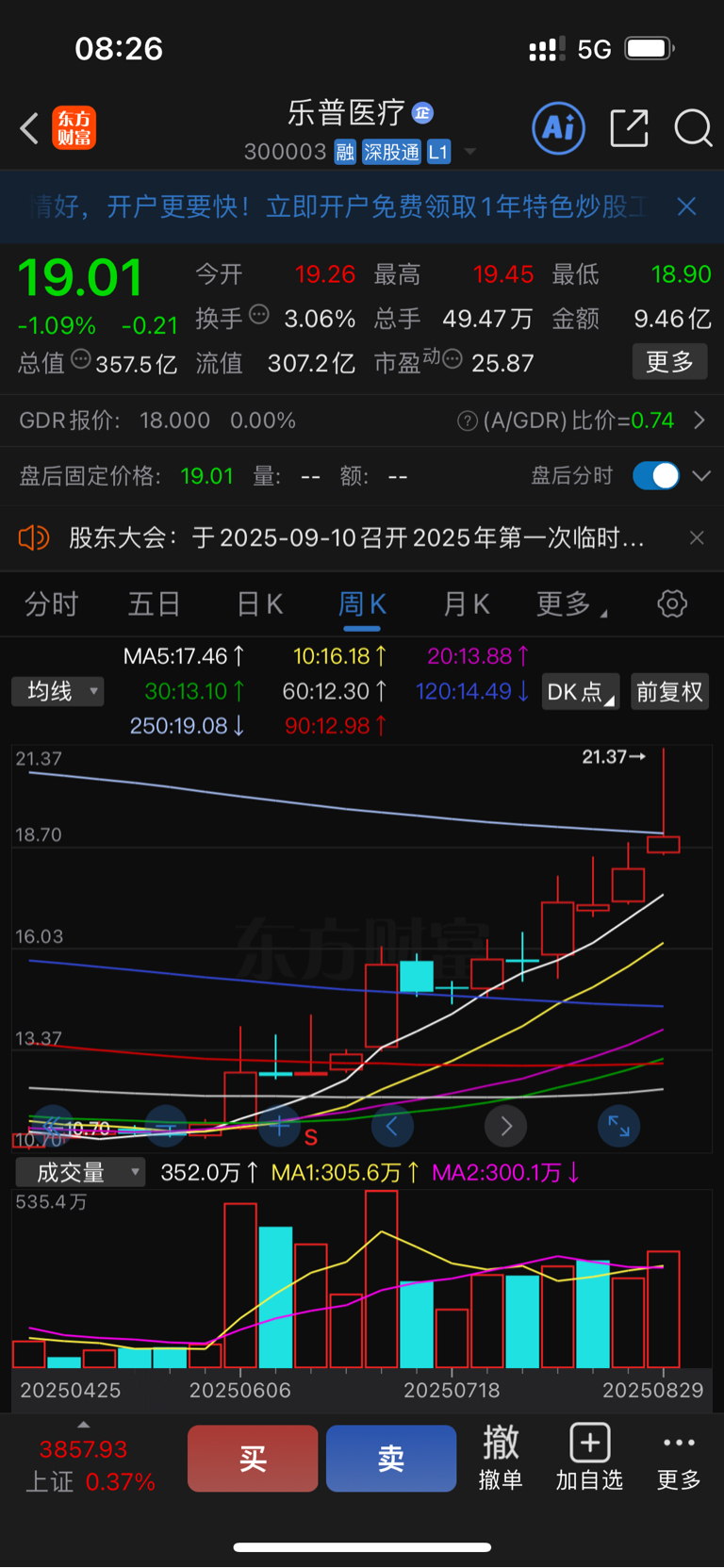724x1568 pixels.
Task: Tap the blue 企 badge beside 乐普医疗
Action: tap(422, 113)
